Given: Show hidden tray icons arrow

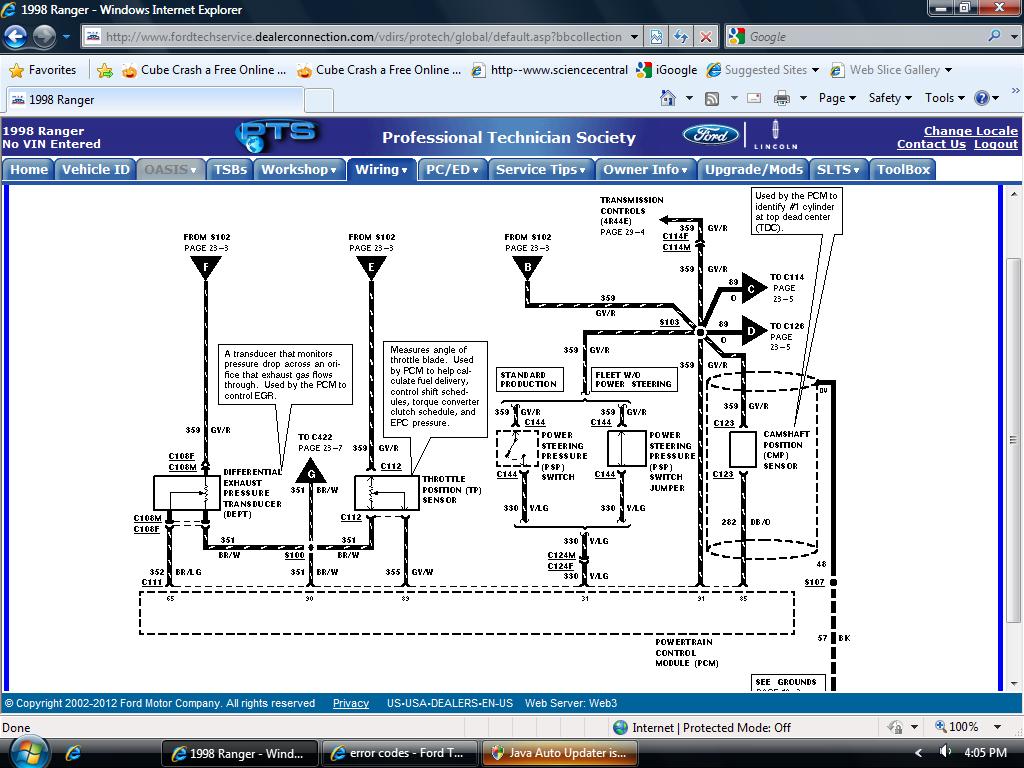Looking at the screenshot, I should tap(918, 752).
